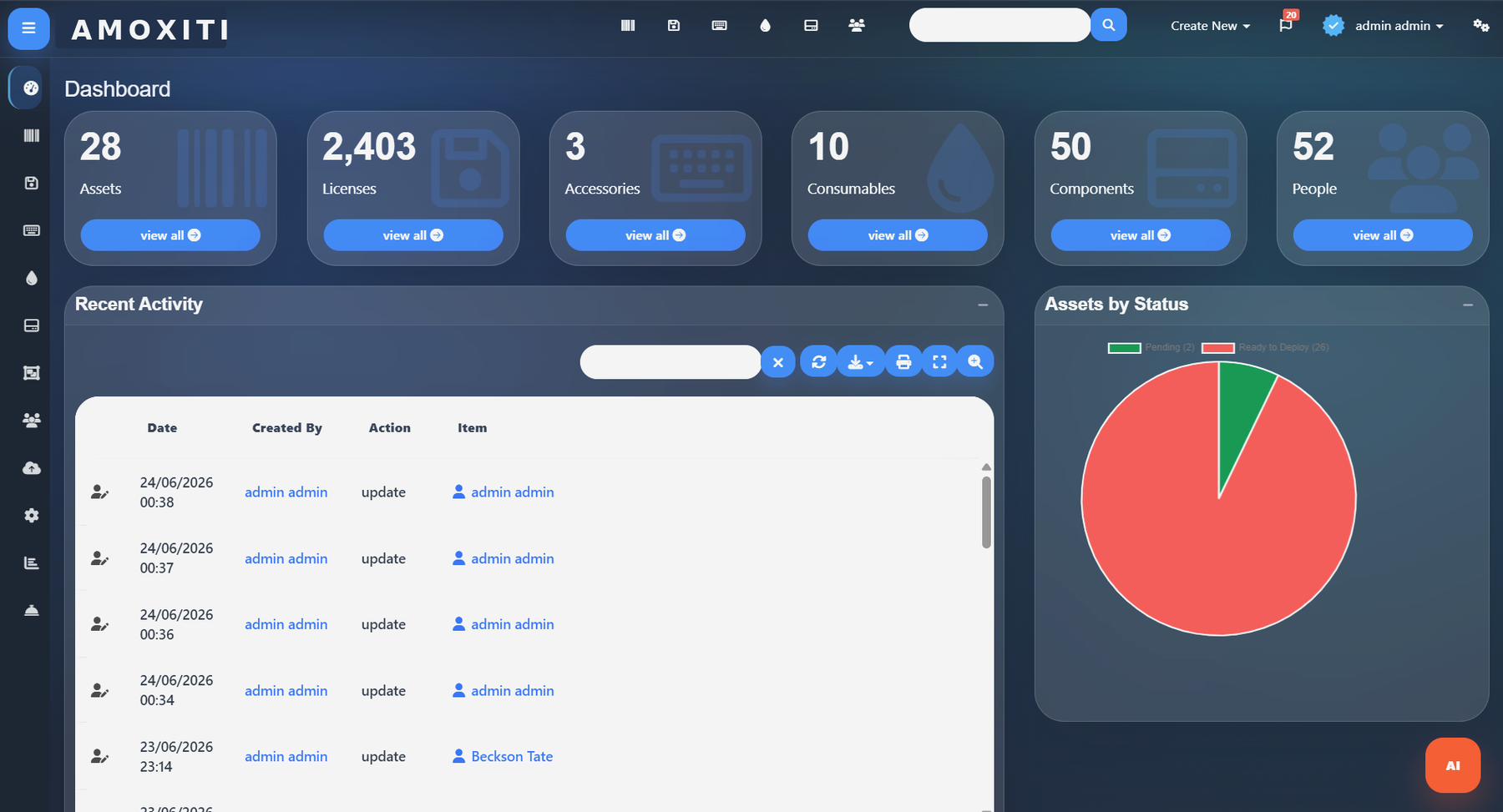Image resolution: width=1503 pixels, height=812 pixels.
Task: Click view all under 28 Assets
Action: 170,235
